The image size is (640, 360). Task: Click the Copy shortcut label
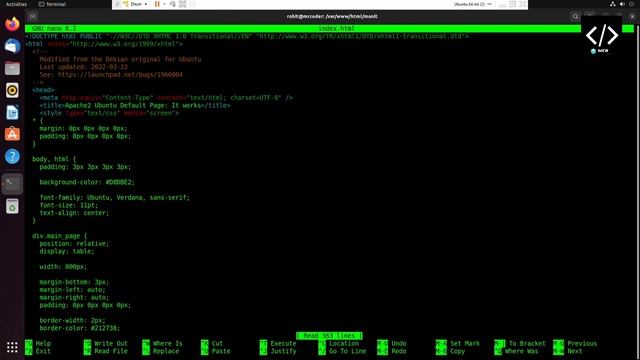(458, 351)
